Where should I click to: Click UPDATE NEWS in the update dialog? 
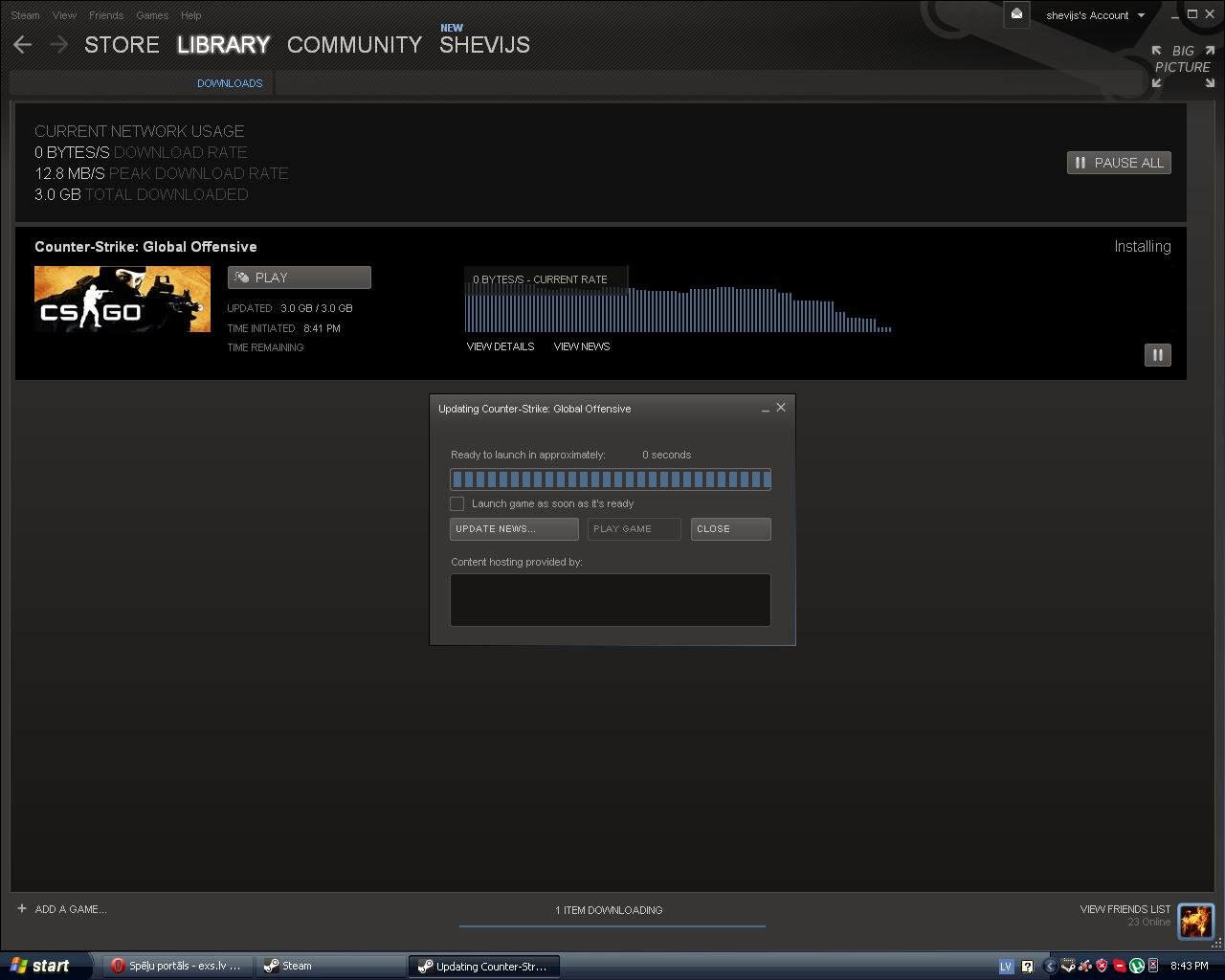pyautogui.click(x=514, y=529)
